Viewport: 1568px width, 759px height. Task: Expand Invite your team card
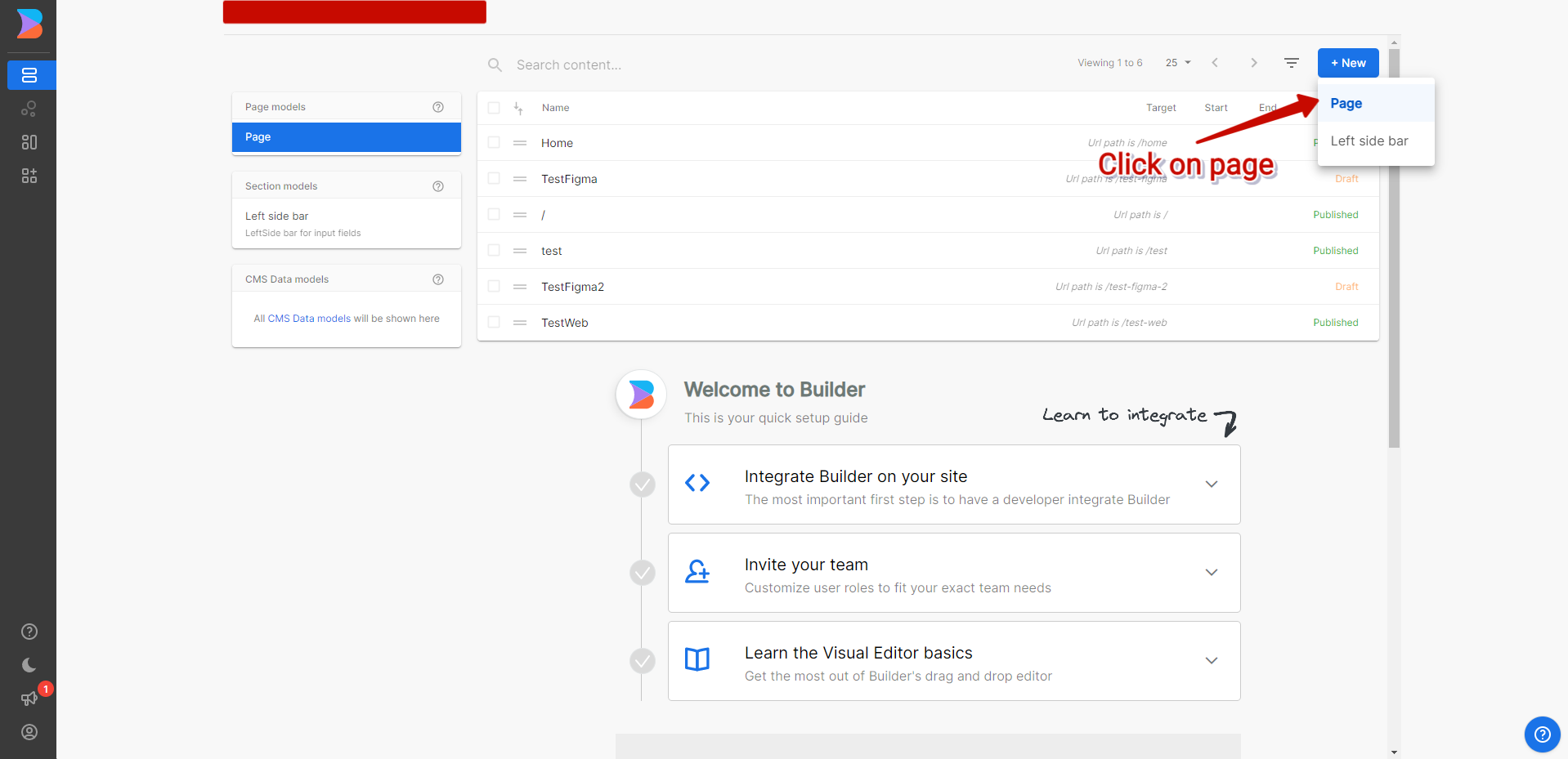pyautogui.click(x=1212, y=572)
